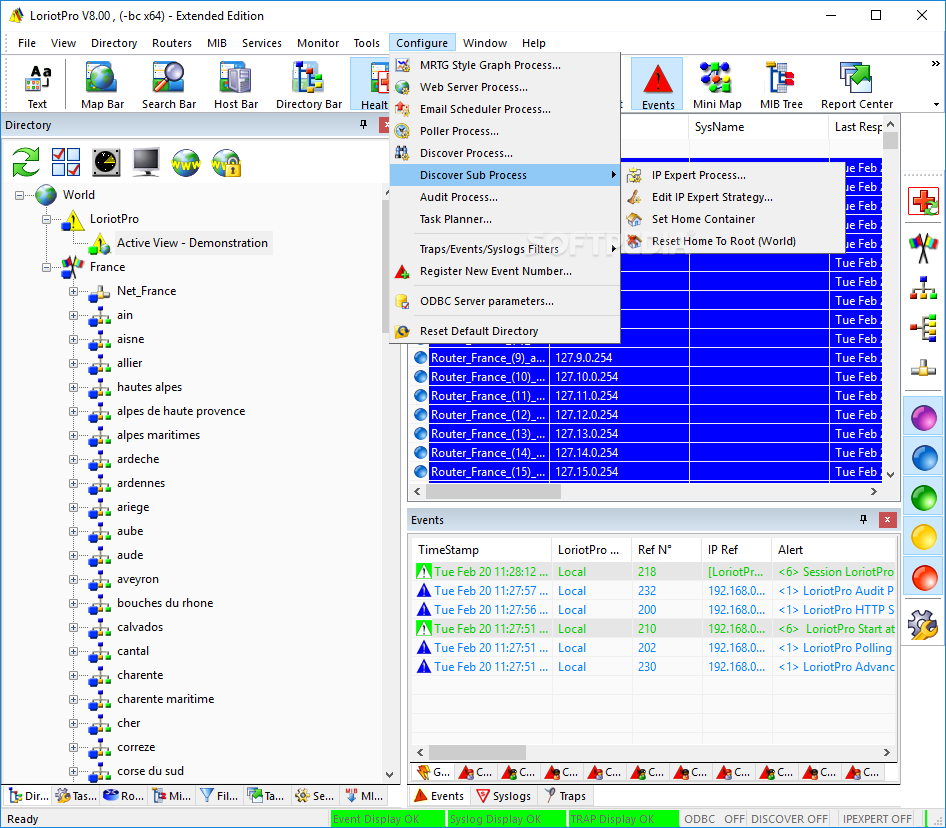Click the gear and wrench settings icon
This screenshot has height=828, width=946.
pyautogui.click(x=924, y=624)
